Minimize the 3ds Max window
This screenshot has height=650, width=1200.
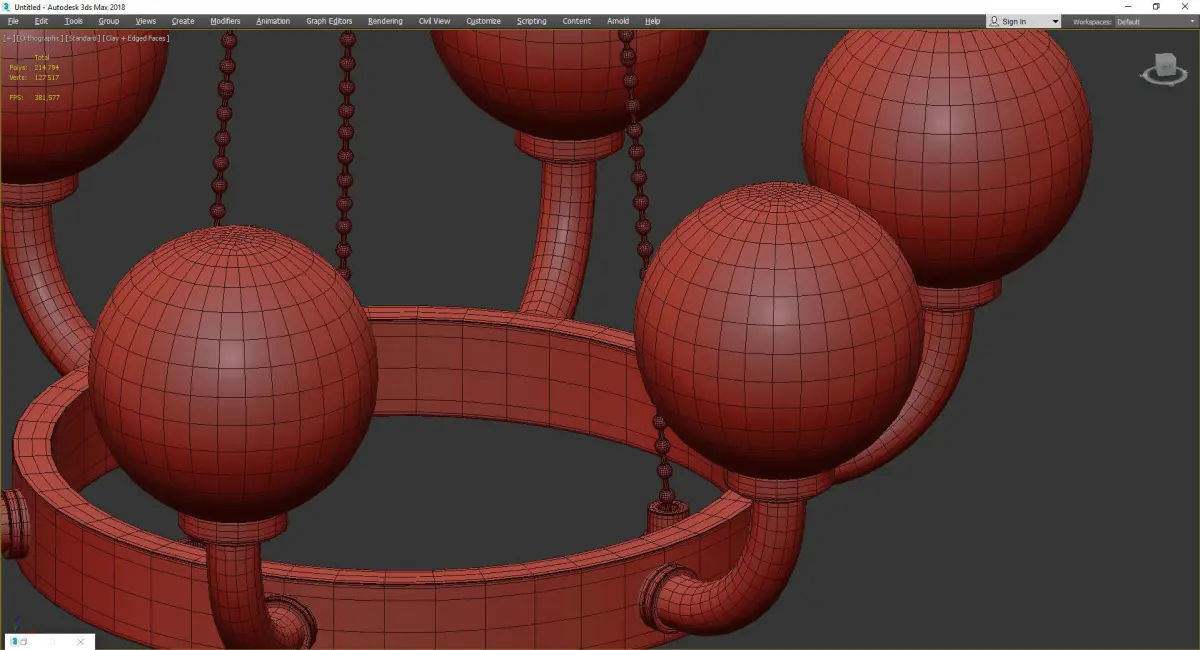coord(1128,7)
